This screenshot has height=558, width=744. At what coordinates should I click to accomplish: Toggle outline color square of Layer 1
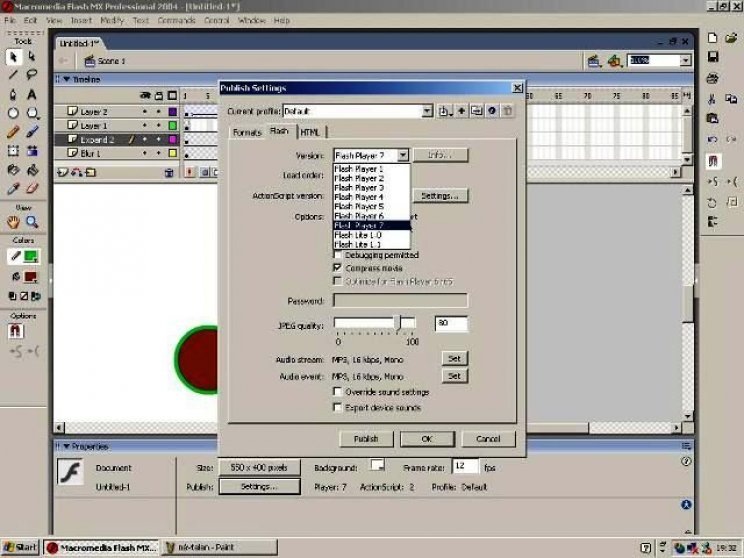pos(173,126)
